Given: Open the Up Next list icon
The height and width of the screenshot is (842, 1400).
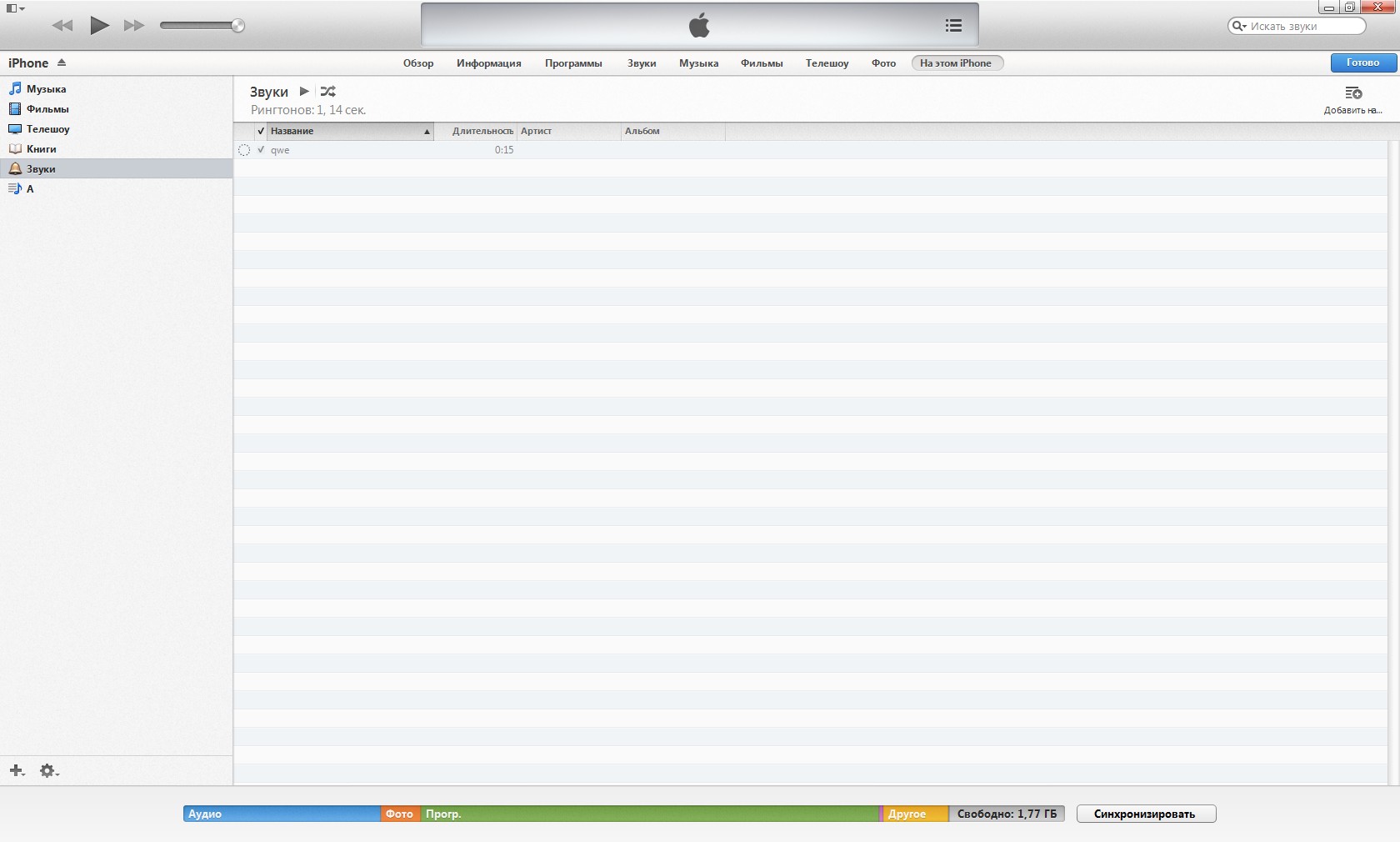Looking at the screenshot, I should tap(953, 26).
